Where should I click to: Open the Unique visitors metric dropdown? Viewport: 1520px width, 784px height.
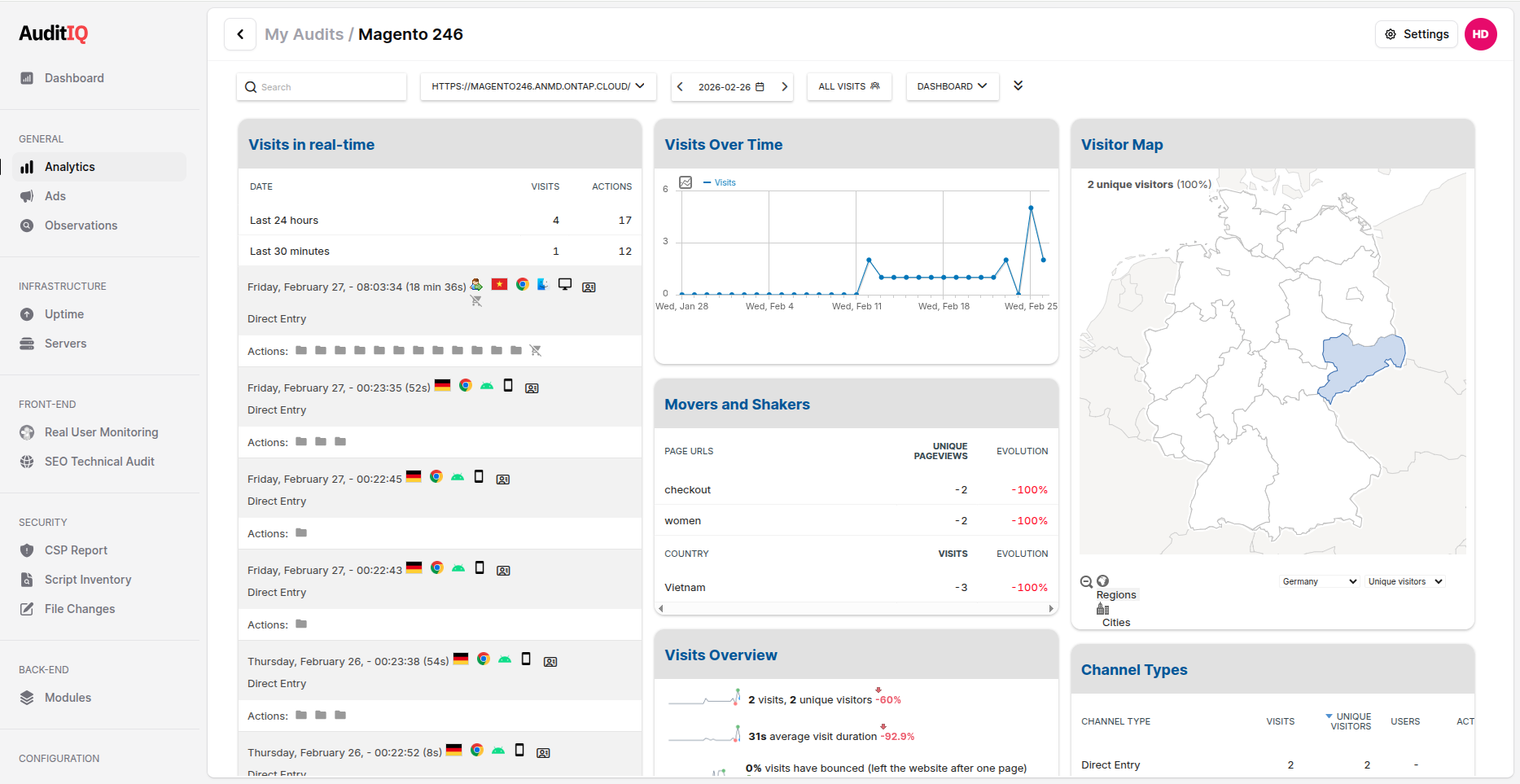coord(1405,581)
